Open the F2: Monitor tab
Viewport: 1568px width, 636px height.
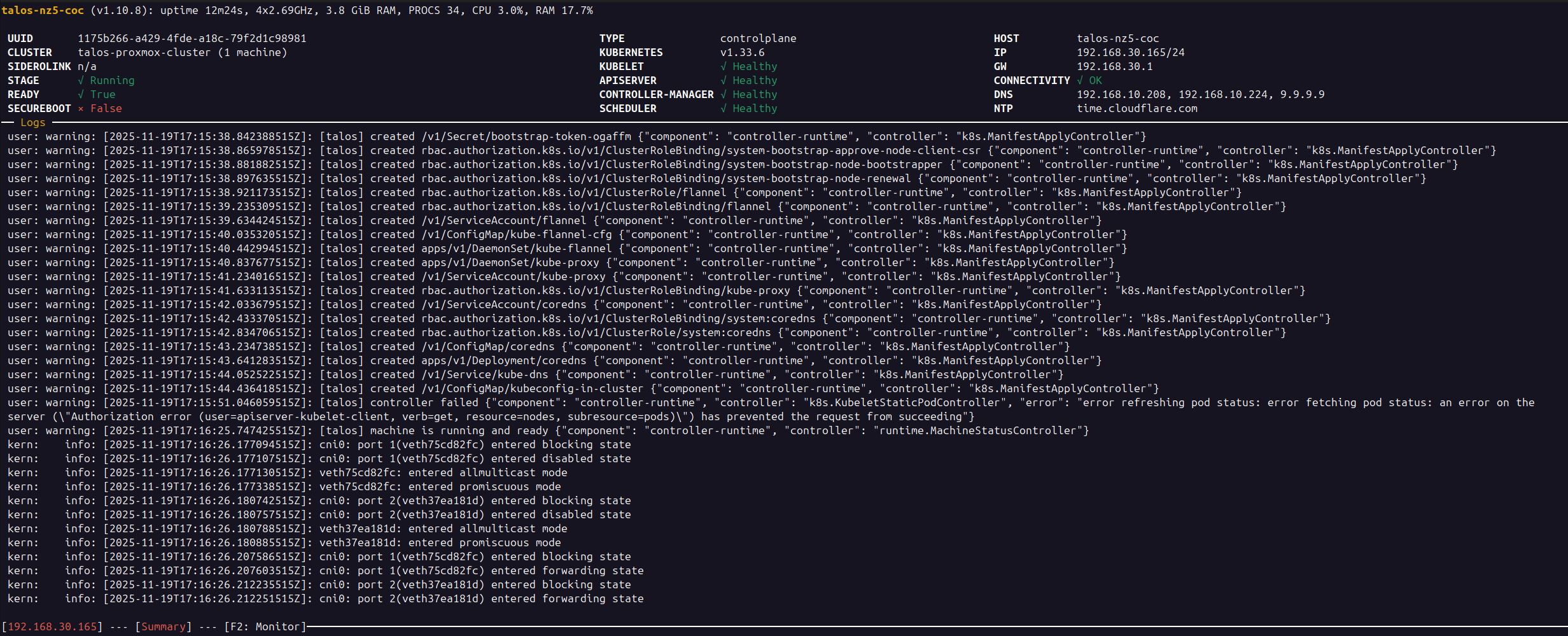tap(265, 626)
